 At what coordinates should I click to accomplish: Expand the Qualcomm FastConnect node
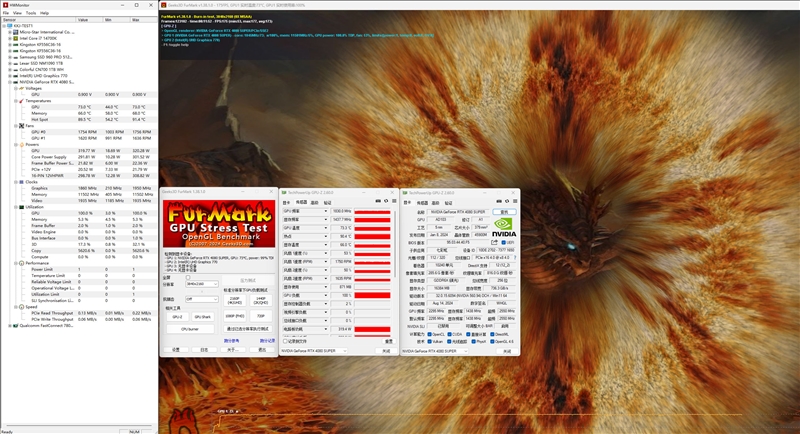10,325
